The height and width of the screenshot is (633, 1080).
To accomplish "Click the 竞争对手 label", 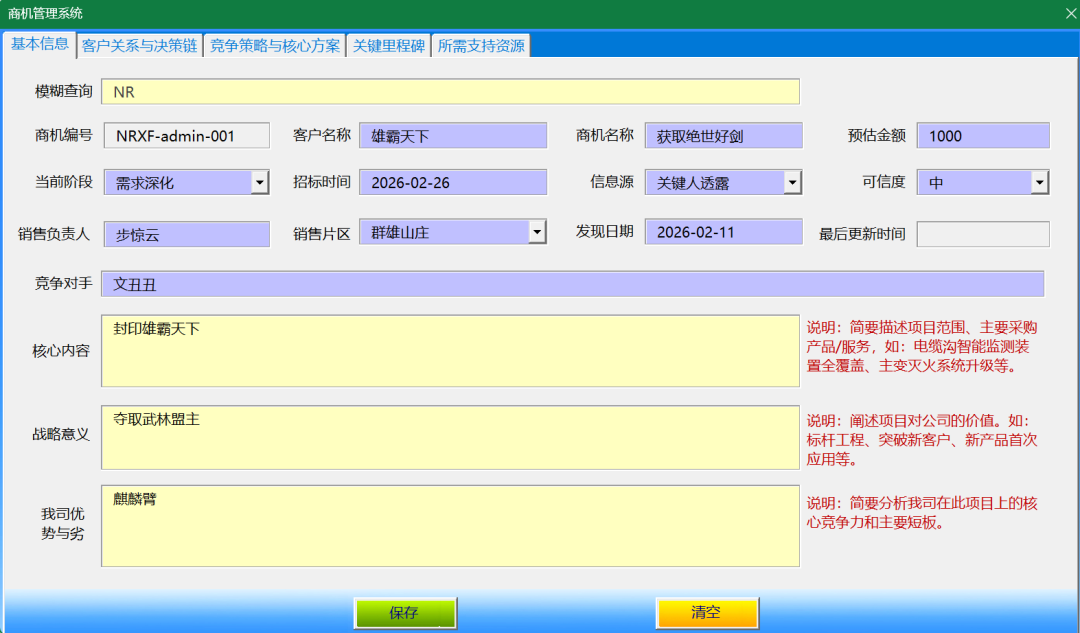I will click(63, 283).
